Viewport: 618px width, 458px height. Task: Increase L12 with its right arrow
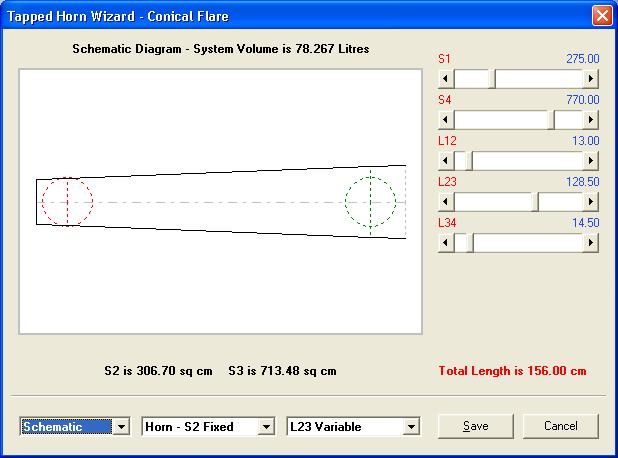coord(590,160)
